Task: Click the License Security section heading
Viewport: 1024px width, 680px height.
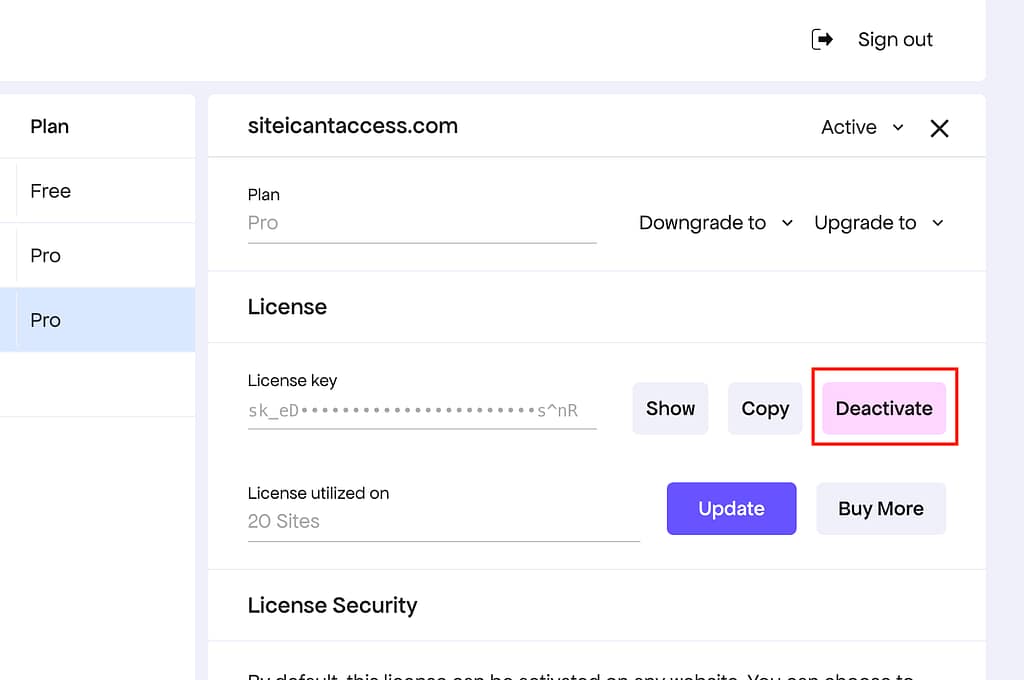Action: (x=332, y=605)
